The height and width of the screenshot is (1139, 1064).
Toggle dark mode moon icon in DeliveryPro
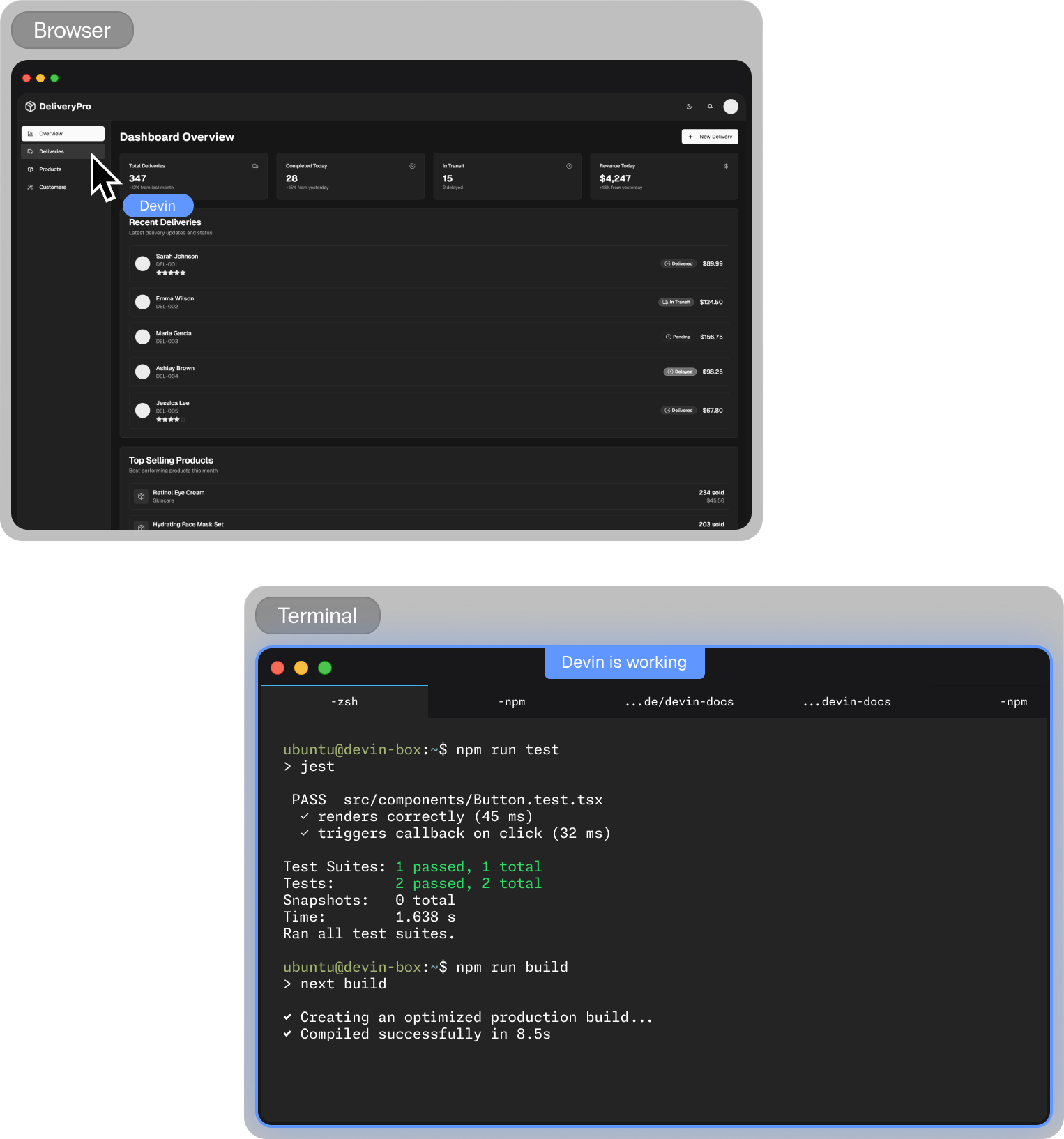click(x=689, y=107)
